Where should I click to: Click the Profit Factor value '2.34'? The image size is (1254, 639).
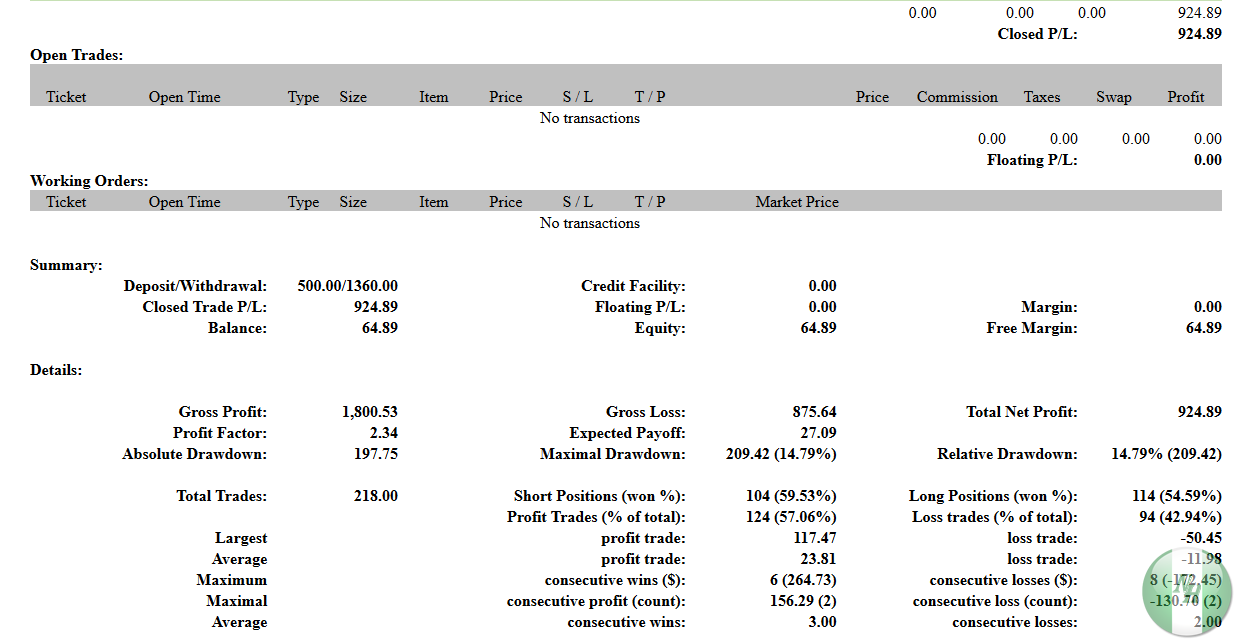pyautogui.click(x=384, y=433)
